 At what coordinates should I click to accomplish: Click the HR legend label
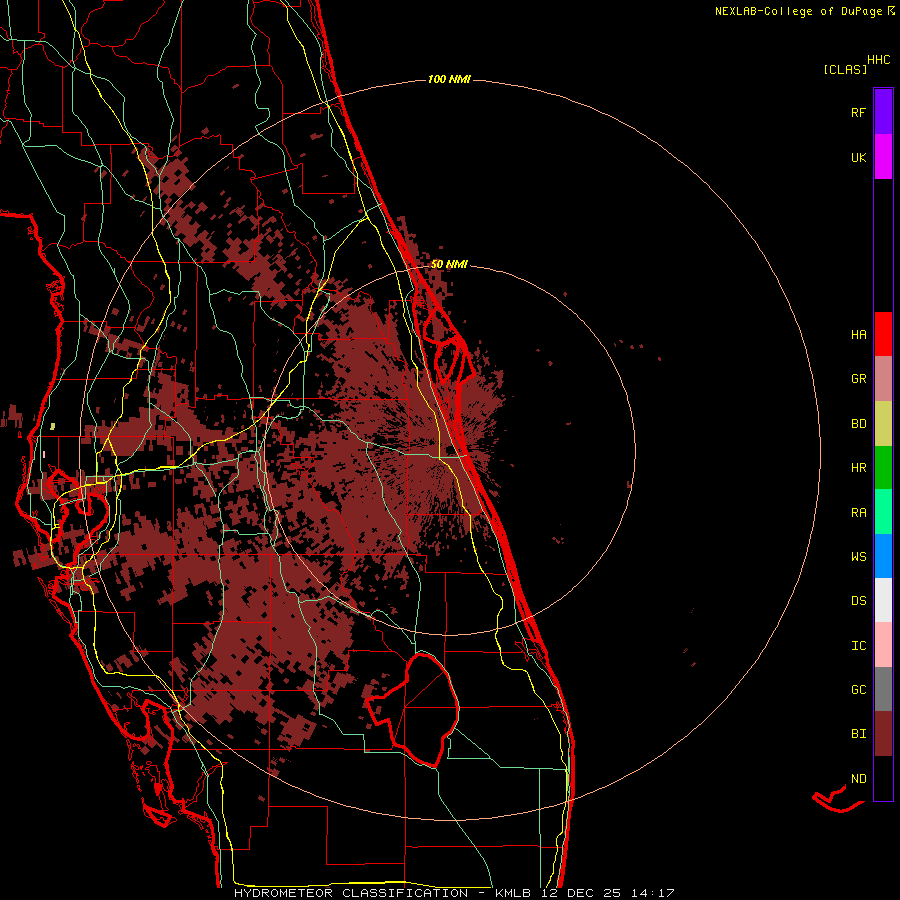858,468
